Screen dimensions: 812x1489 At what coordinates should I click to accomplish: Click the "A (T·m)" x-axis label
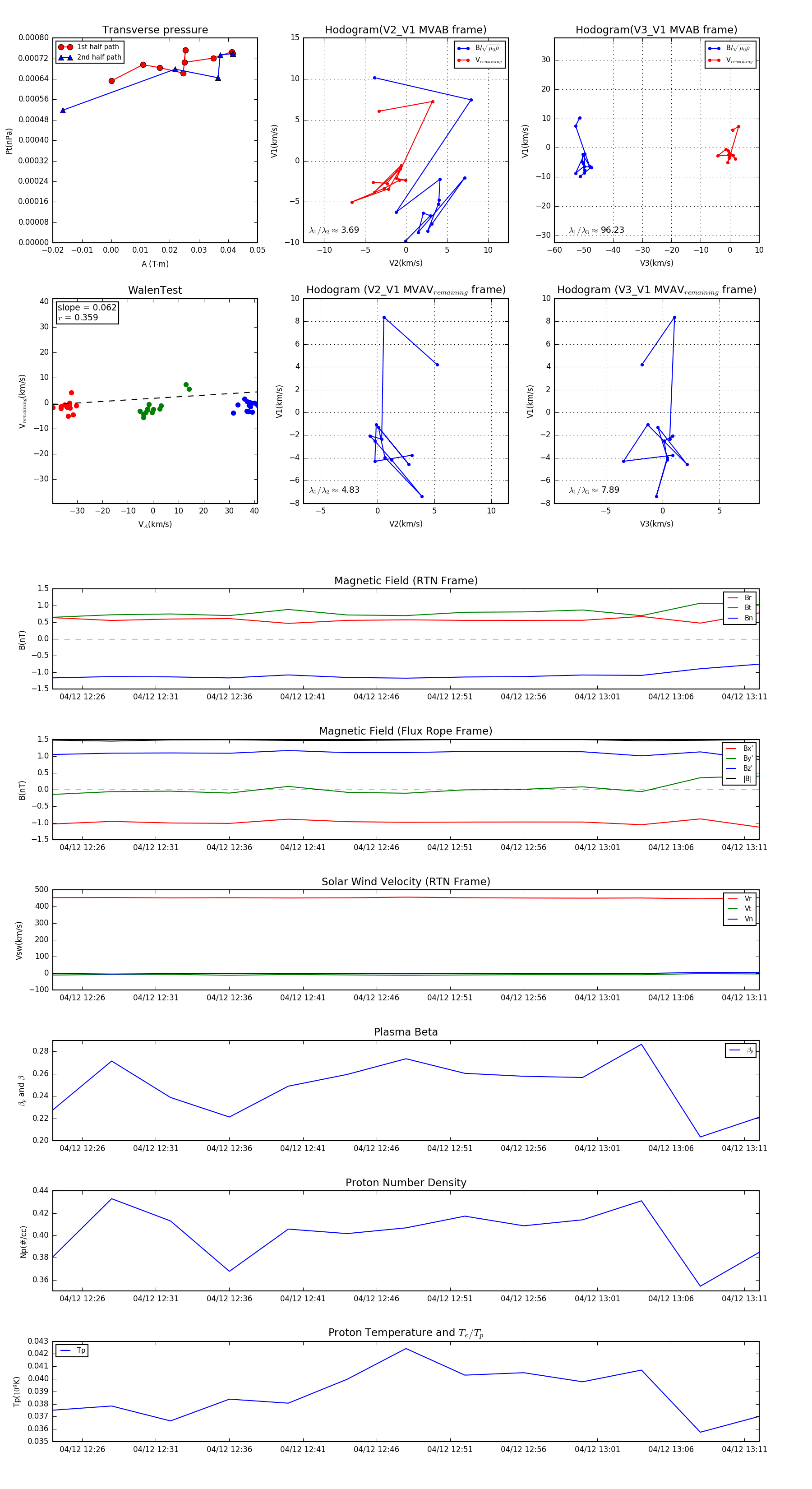coord(155,264)
